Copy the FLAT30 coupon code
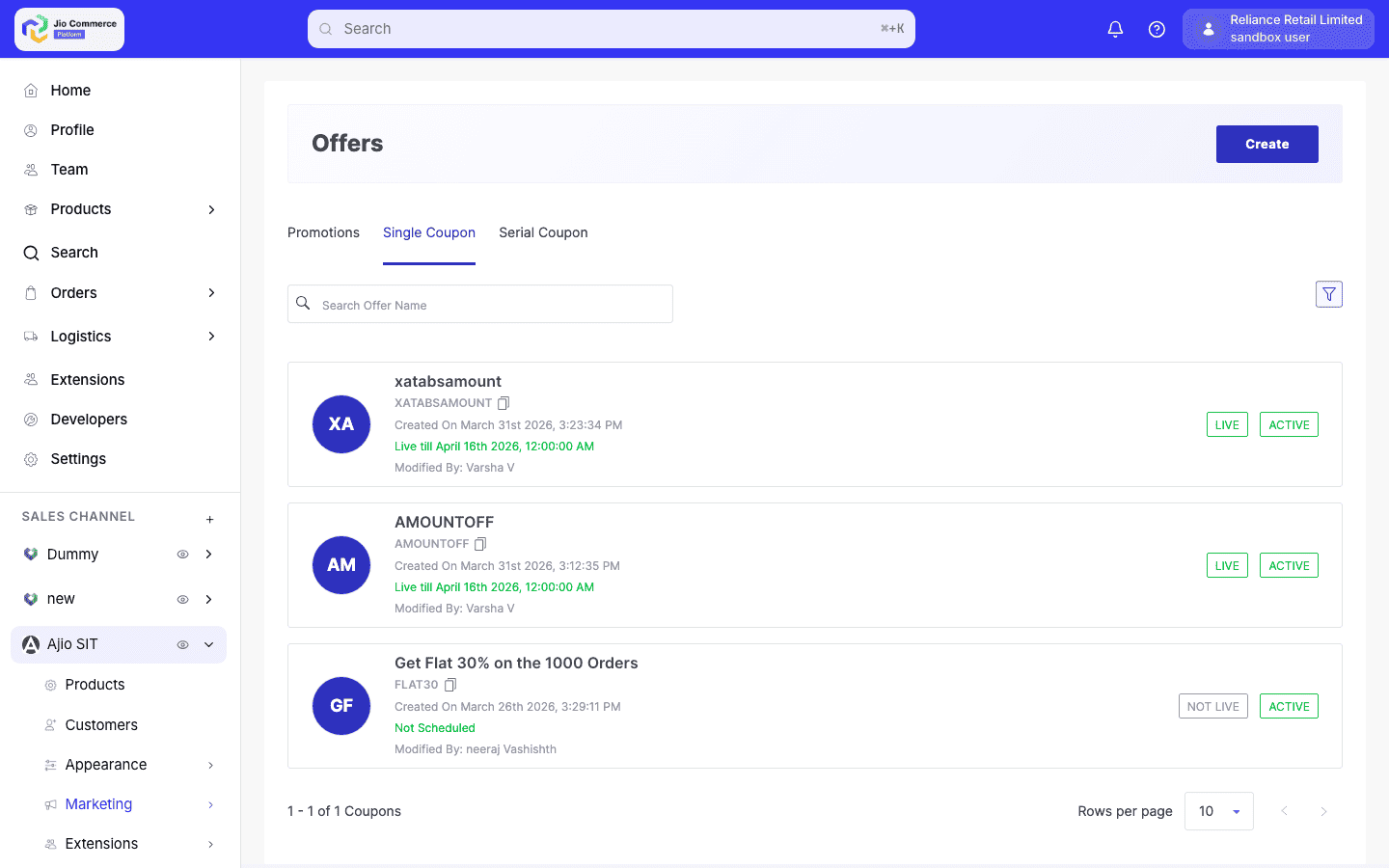Image resolution: width=1389 pixels, height=868 pixels. pyautogui.click(x=449, y=684)
